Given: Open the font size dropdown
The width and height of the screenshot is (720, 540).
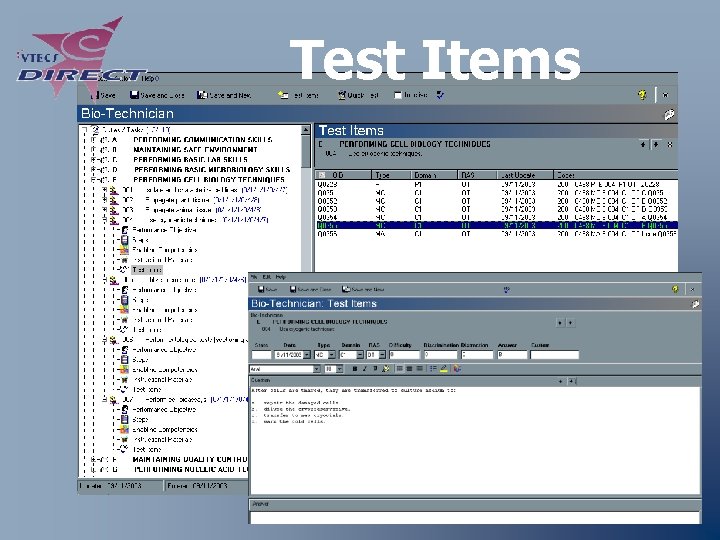Looking at the screenshot, I should coord(339,369).
